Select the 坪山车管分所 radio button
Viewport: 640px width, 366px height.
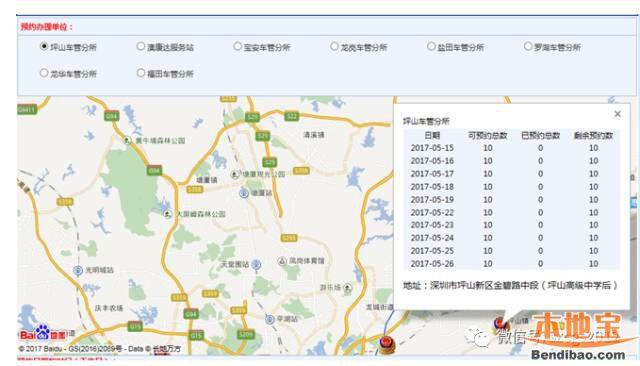click(x=44, y=46)
